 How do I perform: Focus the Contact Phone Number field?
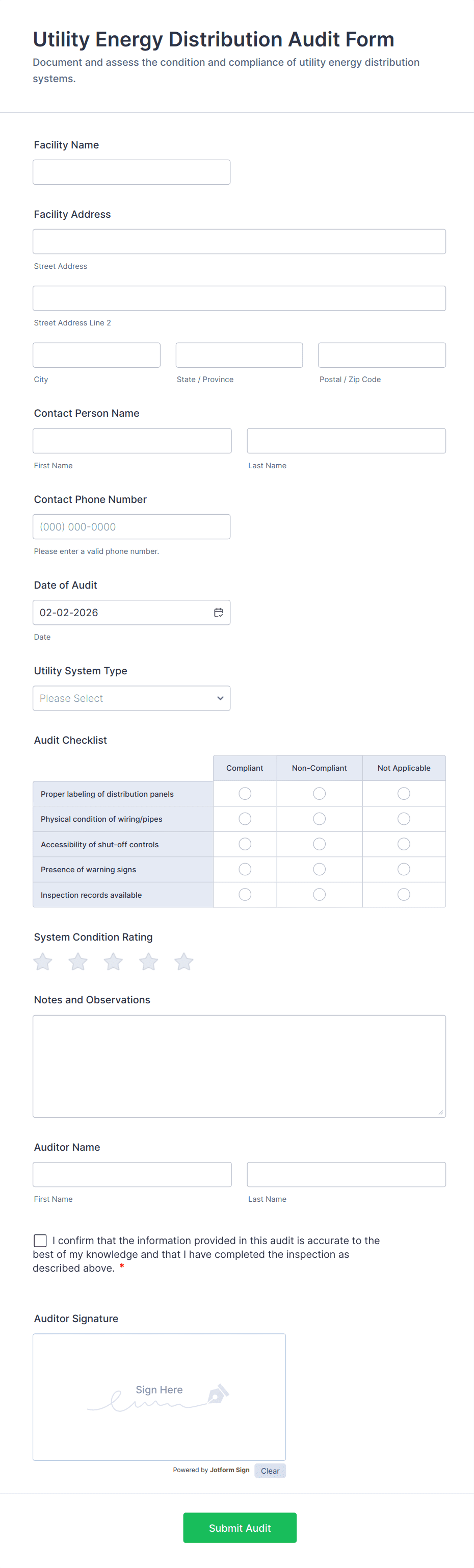(131, 526)
